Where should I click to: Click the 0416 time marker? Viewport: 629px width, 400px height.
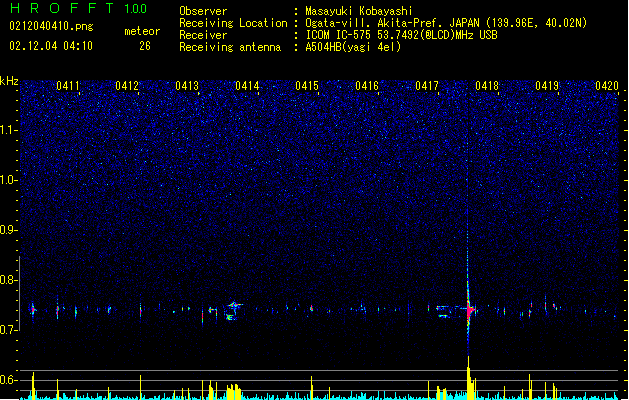pos(367,86)
